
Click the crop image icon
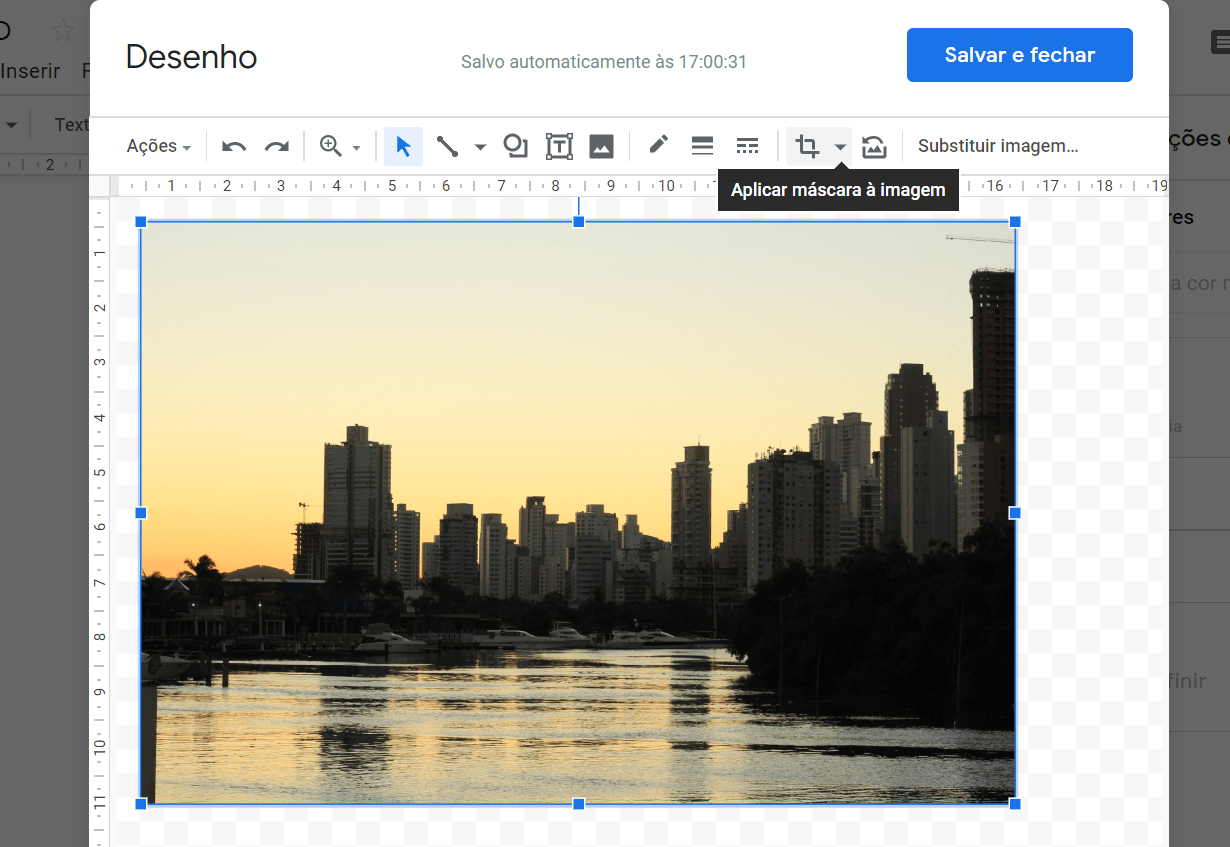click(807, 147)
